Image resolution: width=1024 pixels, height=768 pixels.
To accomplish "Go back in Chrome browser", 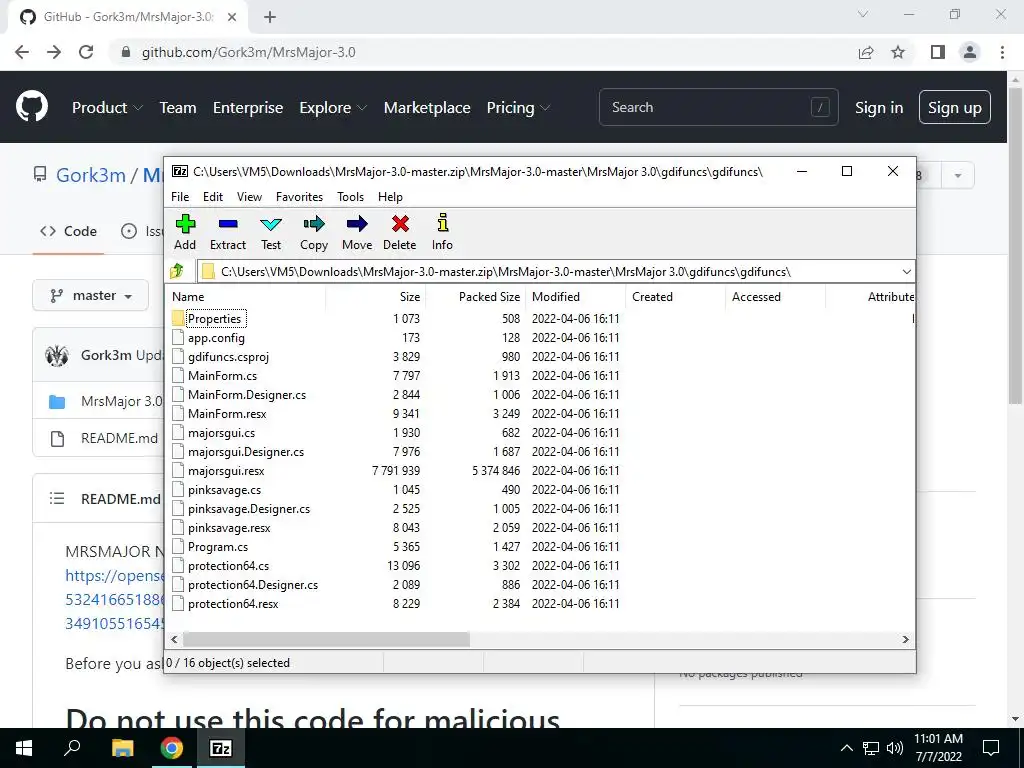I will point(22,52).
